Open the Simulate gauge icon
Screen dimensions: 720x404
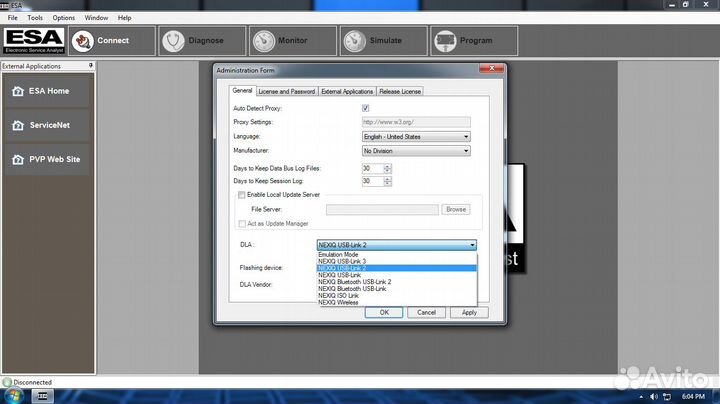click(x=354, y=41)
